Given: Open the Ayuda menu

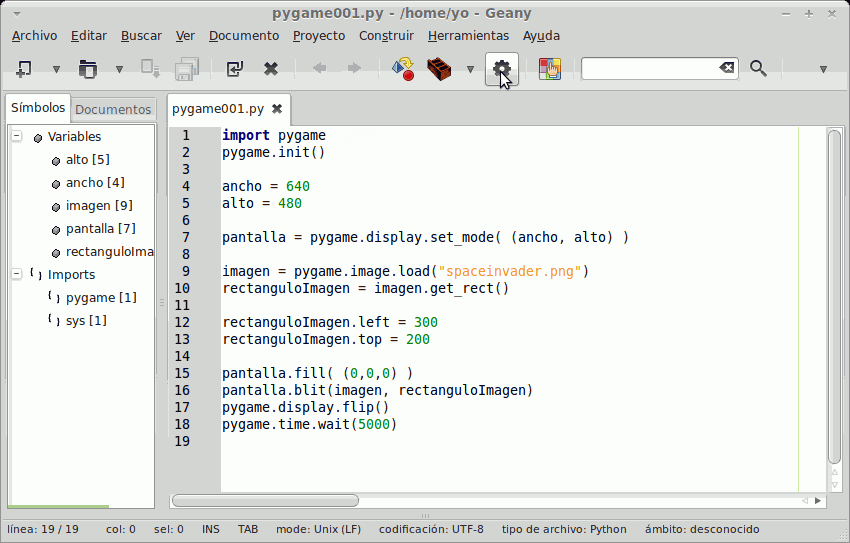Looking at the screenshot, I should [541, 36].
